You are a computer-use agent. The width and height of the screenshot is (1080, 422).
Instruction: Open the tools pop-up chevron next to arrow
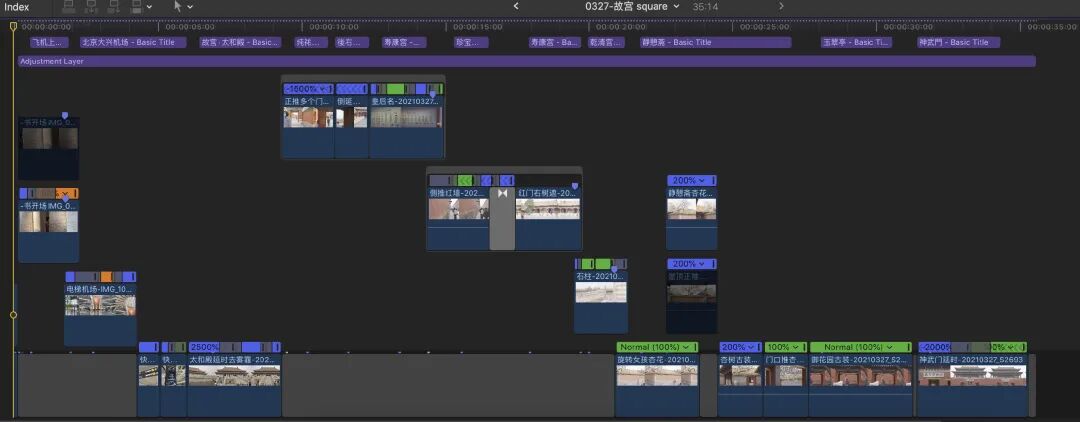click(190, 7)
